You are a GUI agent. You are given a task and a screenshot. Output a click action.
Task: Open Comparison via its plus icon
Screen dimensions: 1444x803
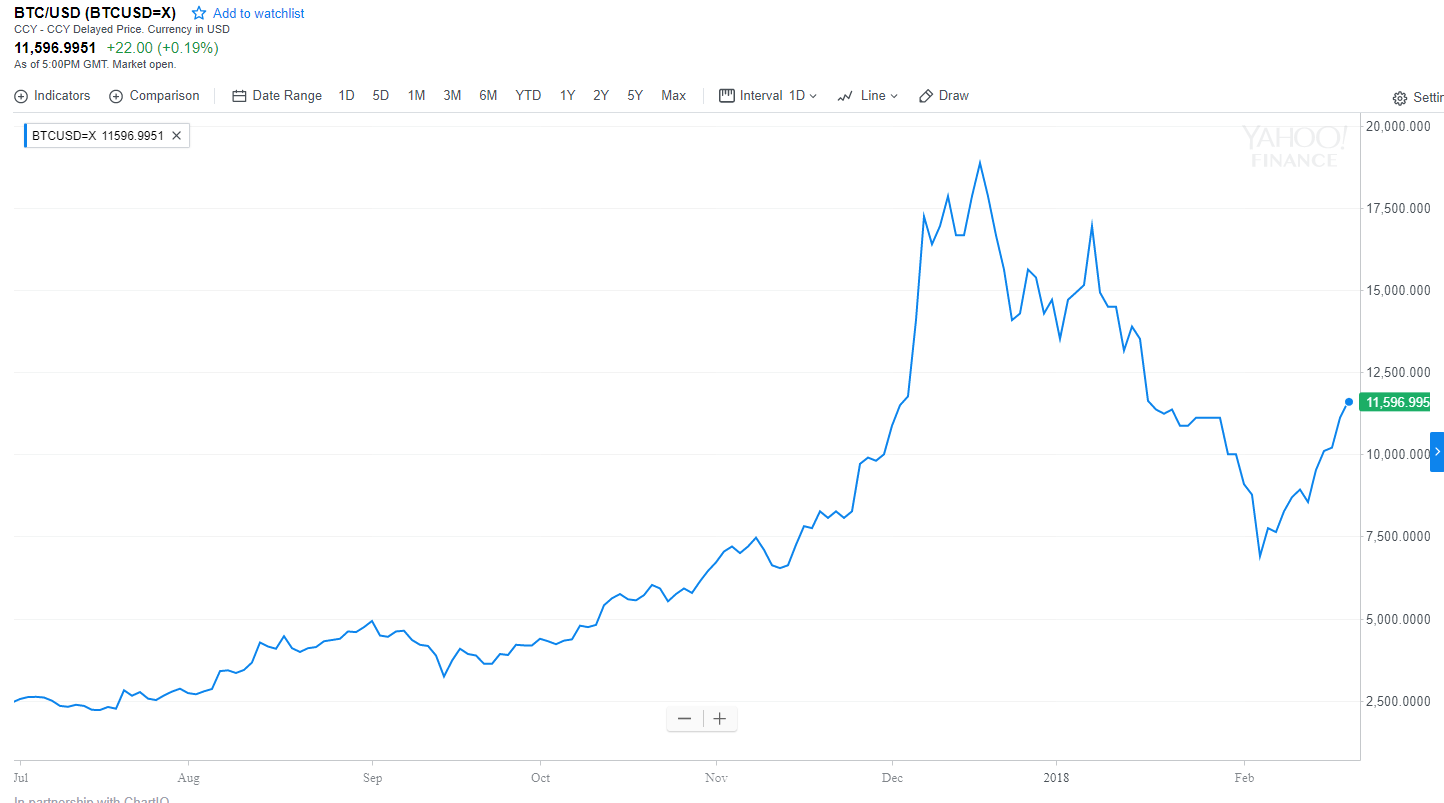point(116,96)
